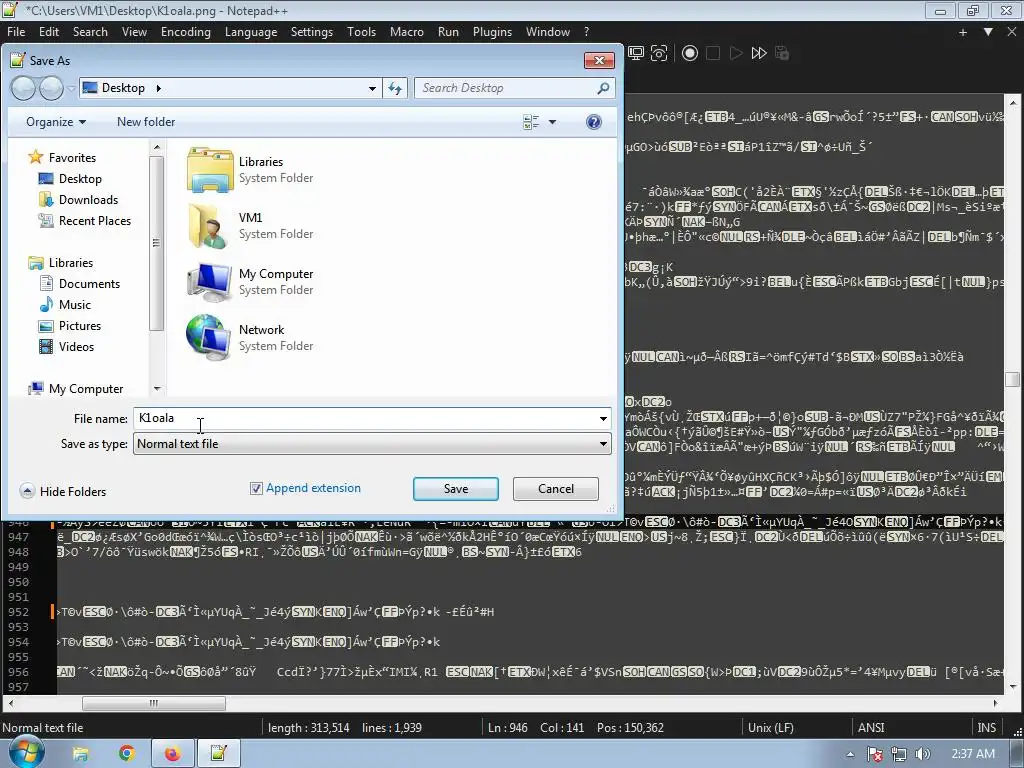Screen dimensions: 1024x768
Task: Toggle the Append extension checkbox
Action: 257,488
